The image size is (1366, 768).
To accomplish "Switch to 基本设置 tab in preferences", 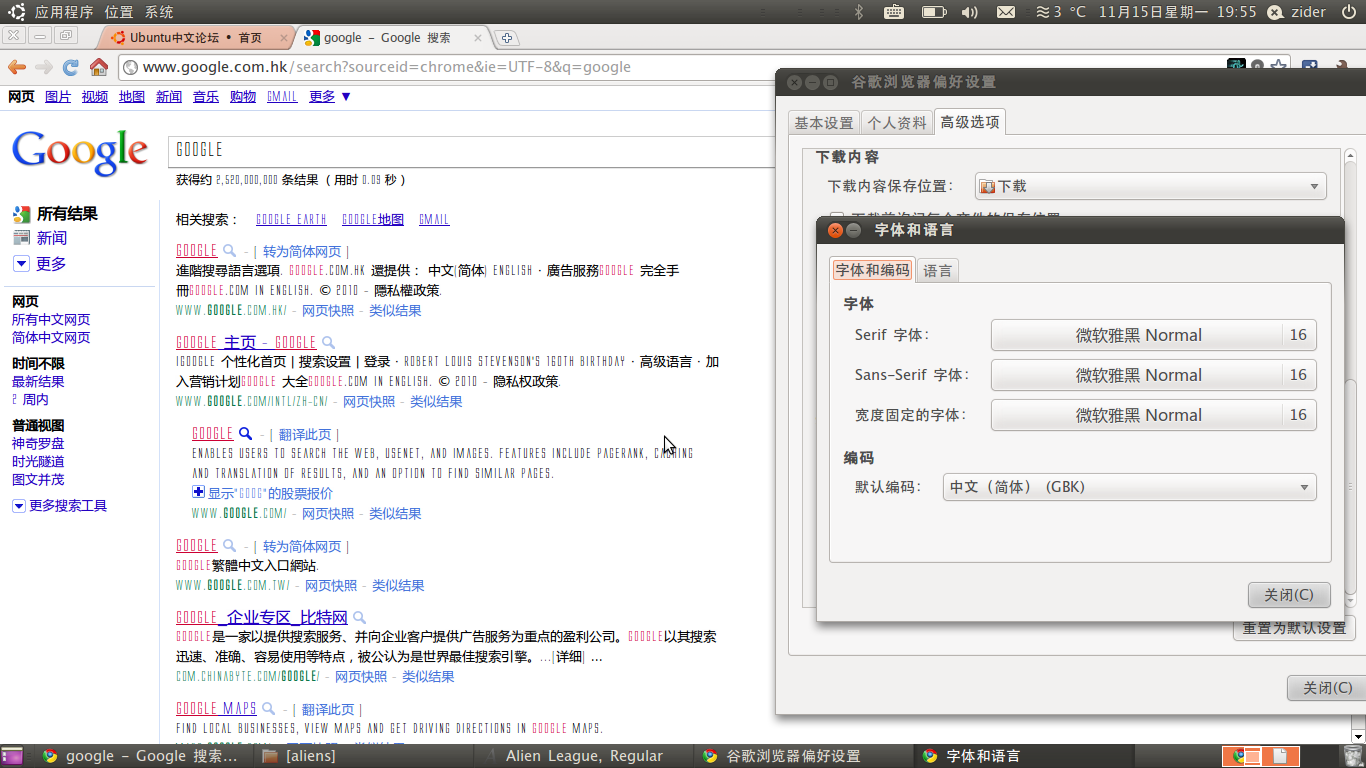I will coord(824,123).
